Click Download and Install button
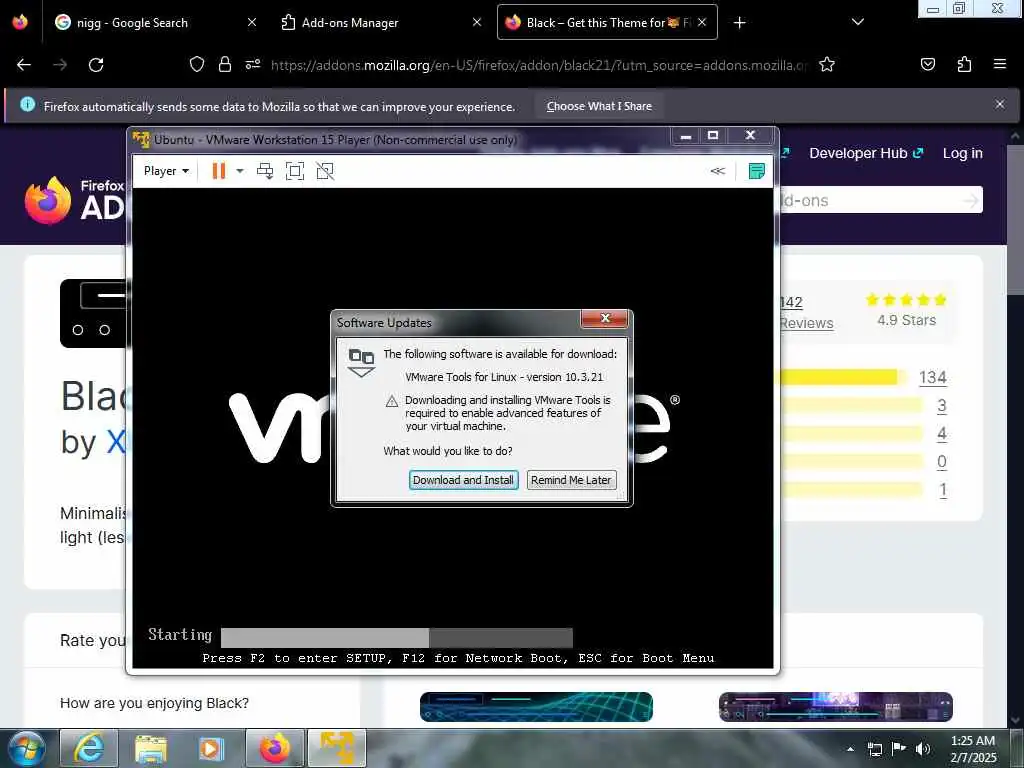The height and width of the screenshot is (768, 1024). [x=464, y=480]
